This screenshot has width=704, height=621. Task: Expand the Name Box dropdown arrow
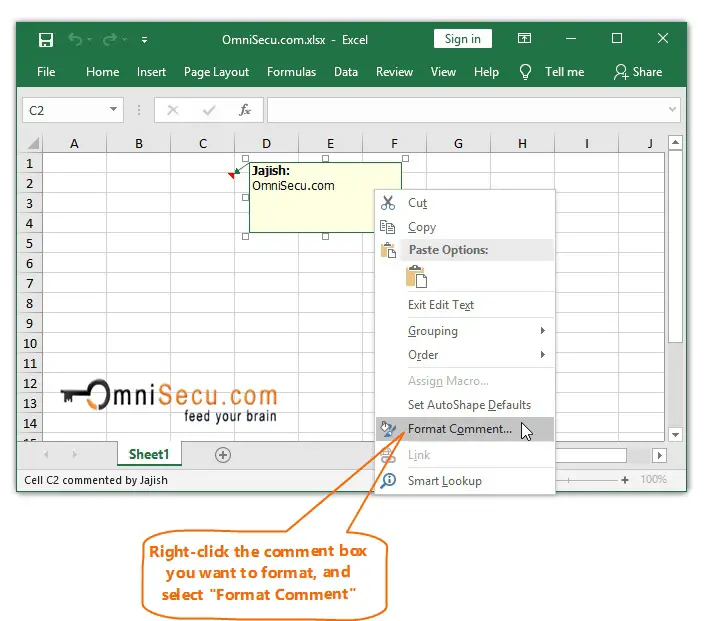(113, 110)
